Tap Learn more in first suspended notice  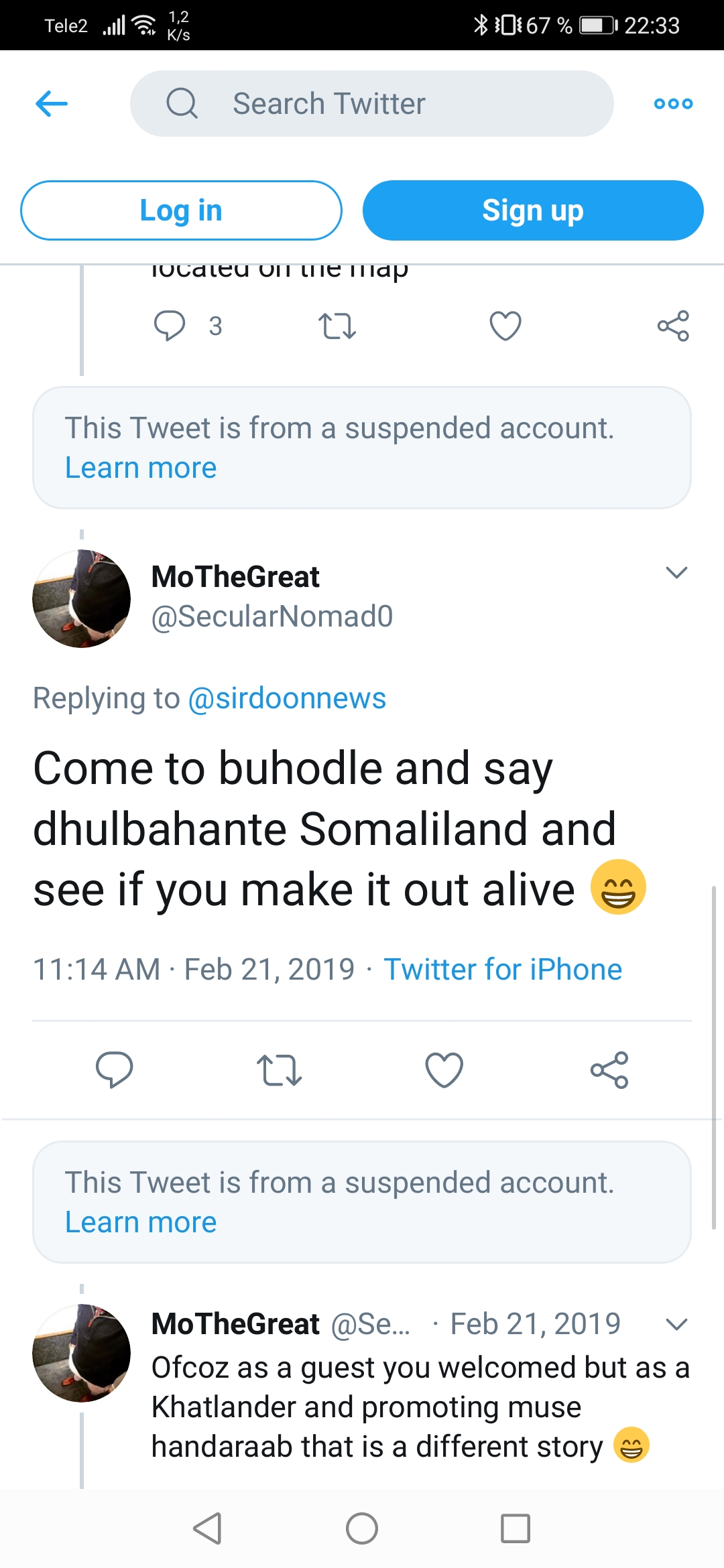coord(141,468)
